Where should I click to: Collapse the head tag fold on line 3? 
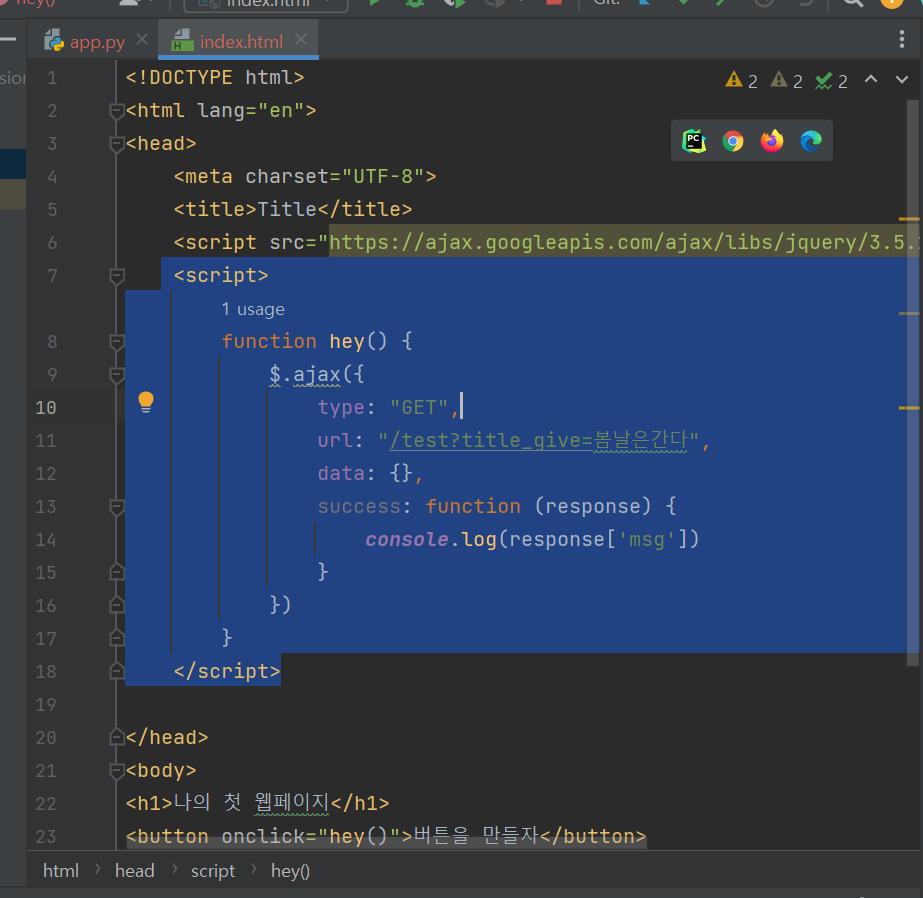coord(117,144)
